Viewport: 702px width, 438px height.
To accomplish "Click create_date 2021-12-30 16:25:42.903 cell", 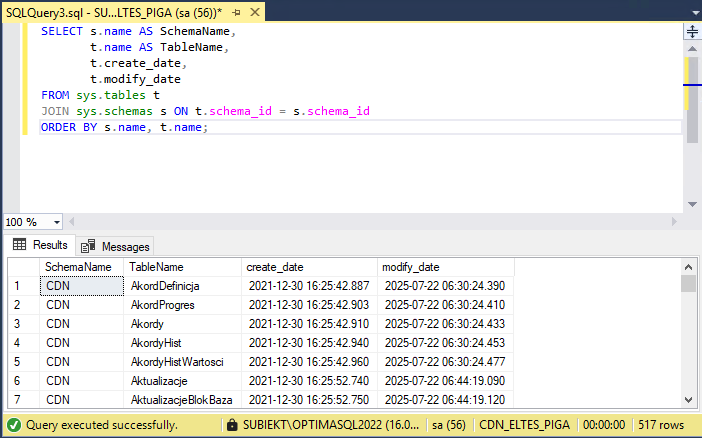I will [309, 305].
